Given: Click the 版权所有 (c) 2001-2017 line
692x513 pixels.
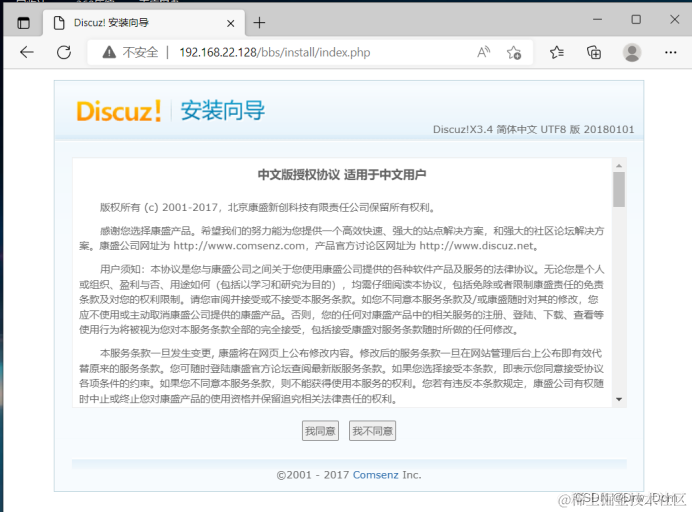Looking at the screenshot, I should [268, 207].
